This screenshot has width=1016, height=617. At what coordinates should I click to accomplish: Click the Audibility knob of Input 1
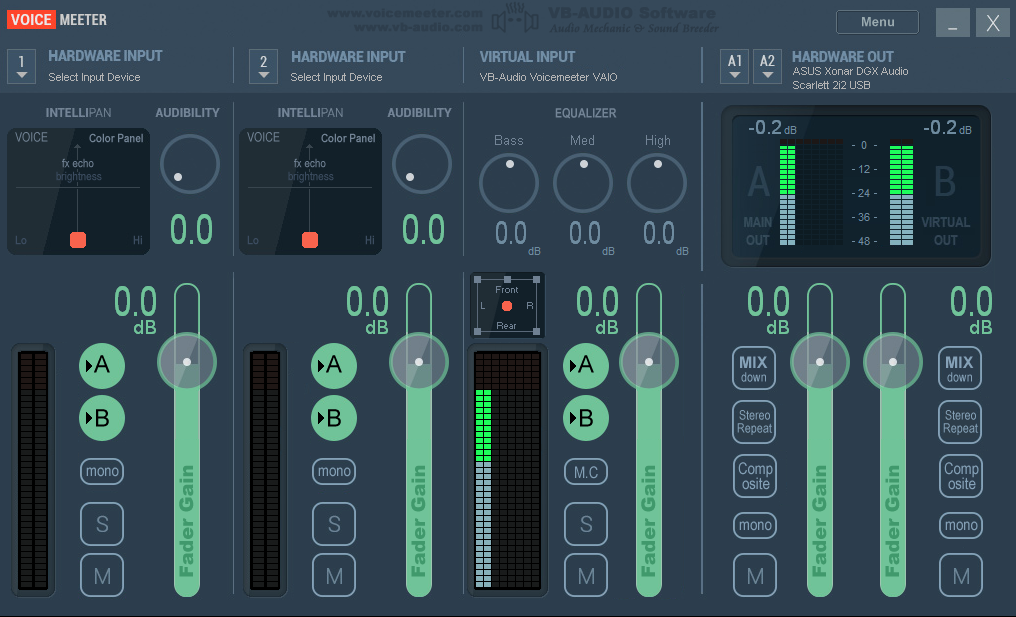pos(190,164)
